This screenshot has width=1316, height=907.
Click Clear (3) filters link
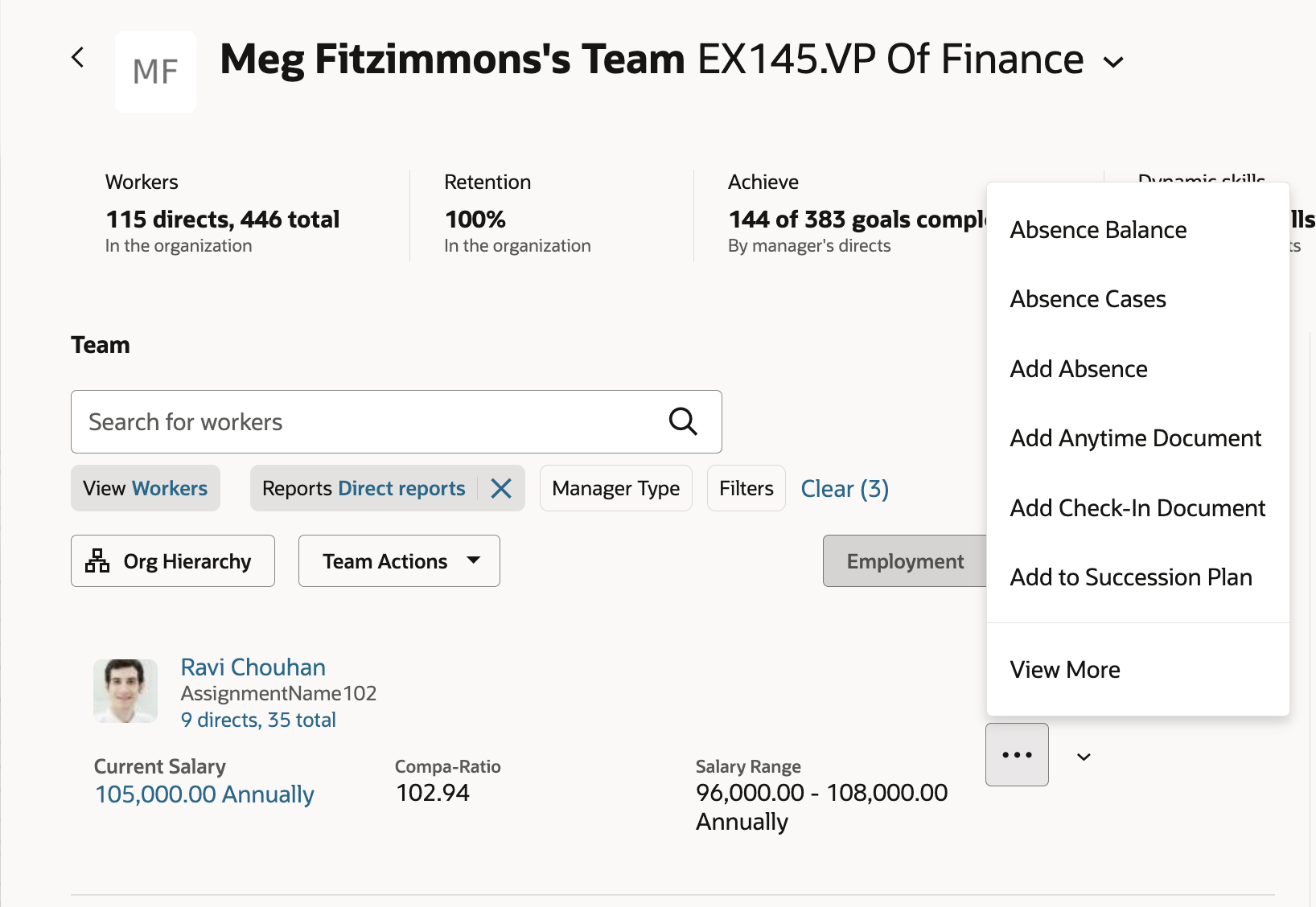tap(845, 489)
